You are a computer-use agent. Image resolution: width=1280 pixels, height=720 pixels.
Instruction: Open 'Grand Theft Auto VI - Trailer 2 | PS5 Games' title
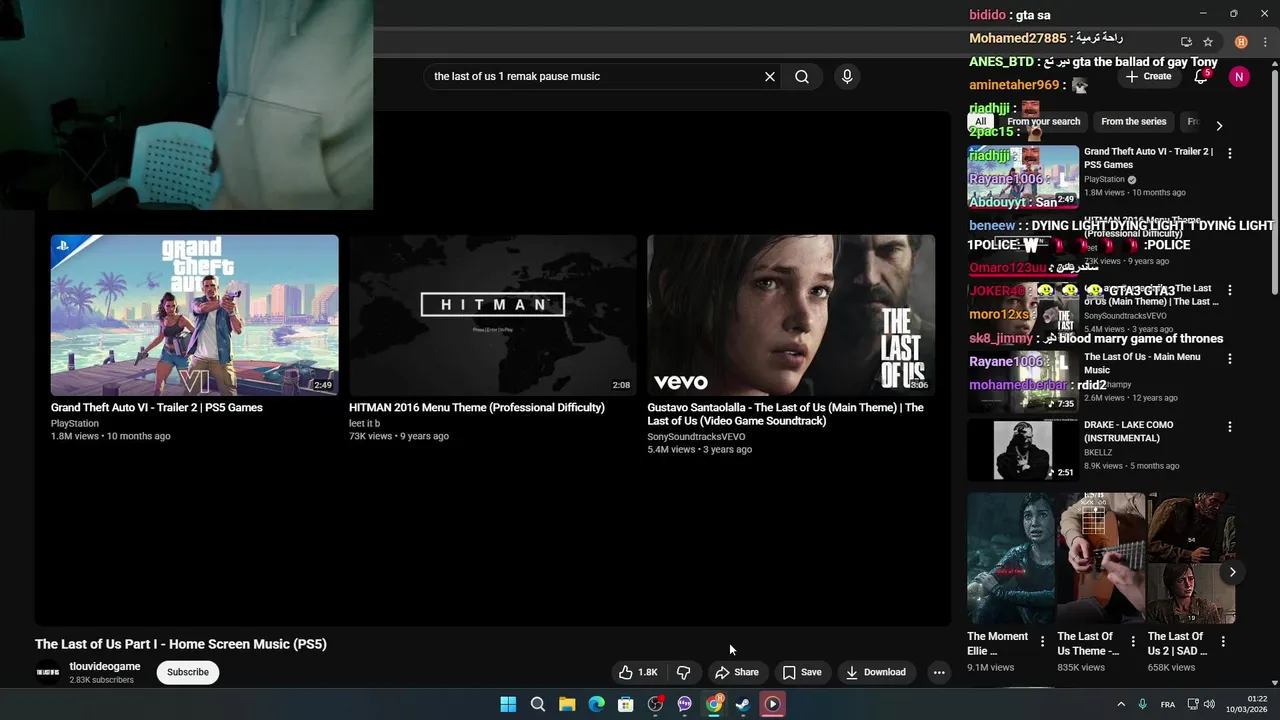(157, 408)
